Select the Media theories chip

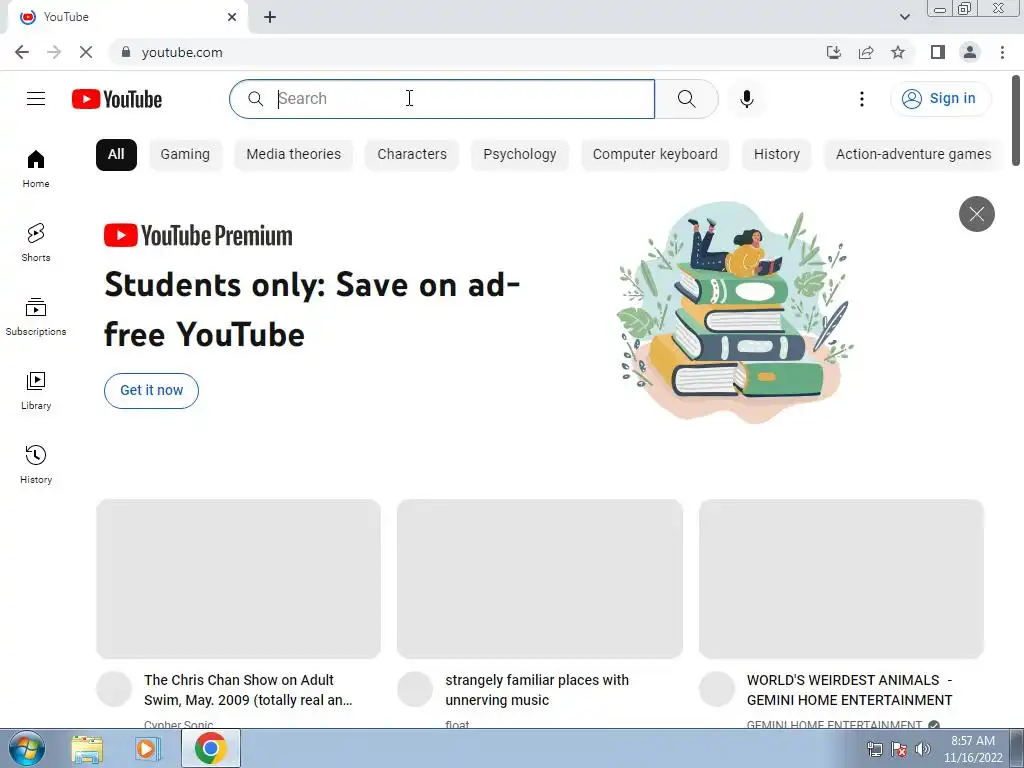click(294, 155)
